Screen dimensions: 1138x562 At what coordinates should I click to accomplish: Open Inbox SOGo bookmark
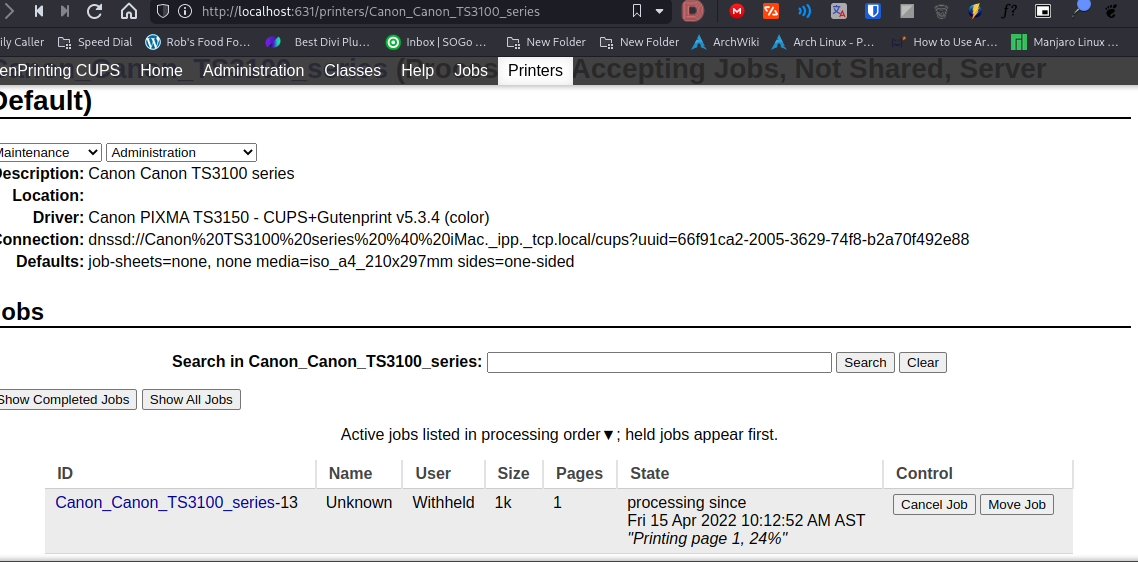click(435, 42)
